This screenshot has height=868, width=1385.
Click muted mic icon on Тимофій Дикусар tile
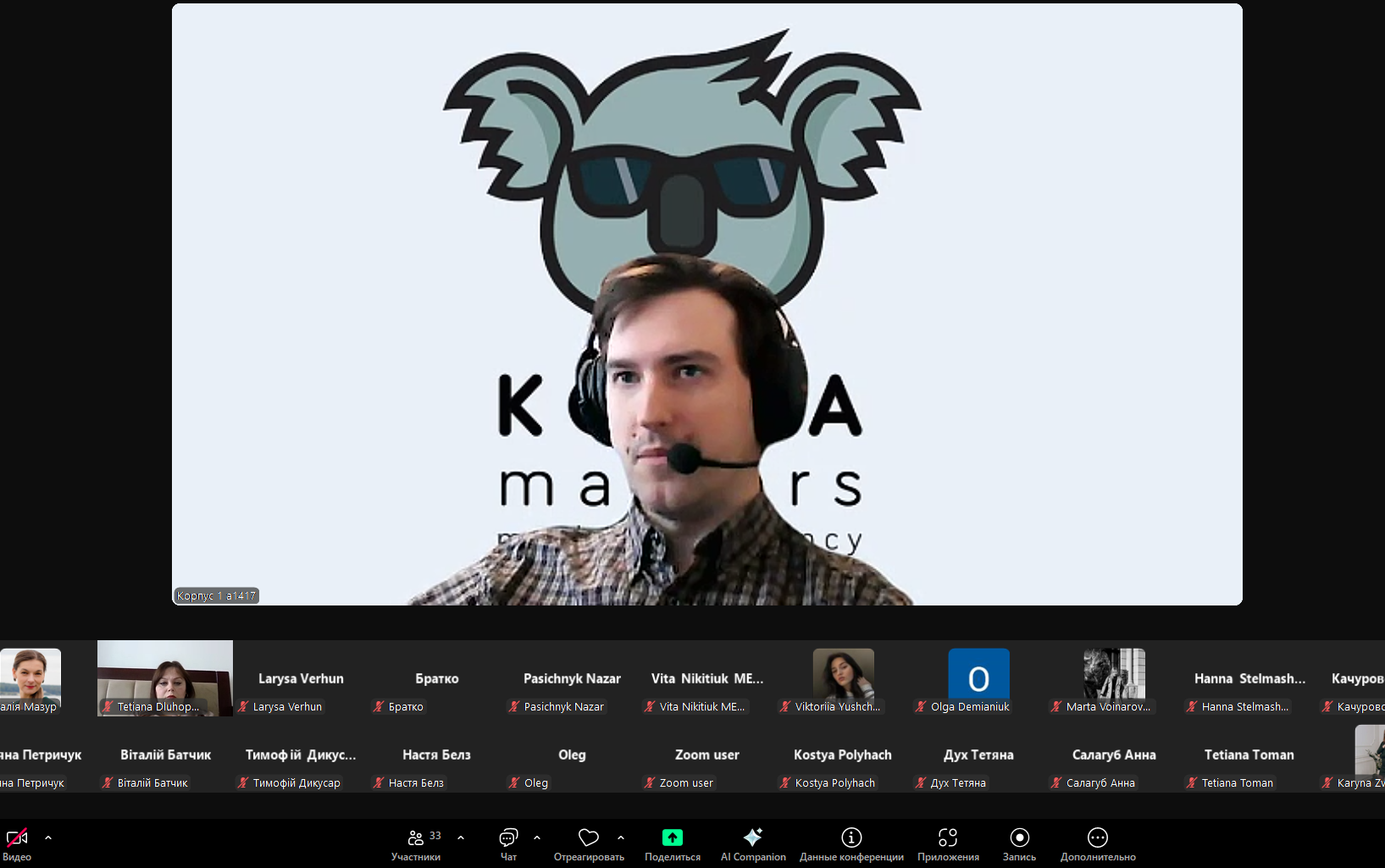(243, 782)
